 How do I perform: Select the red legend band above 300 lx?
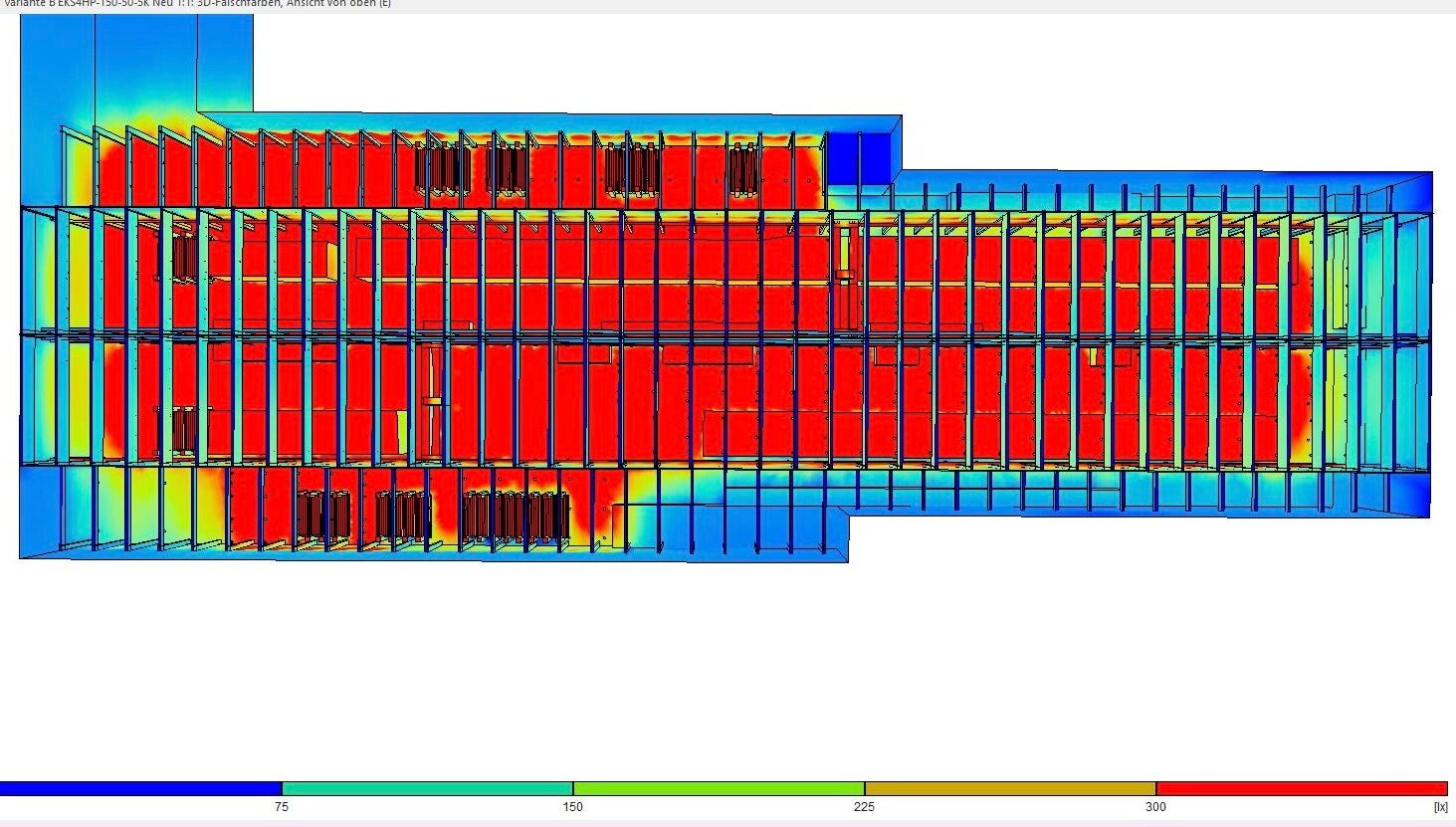point(1302,789)
